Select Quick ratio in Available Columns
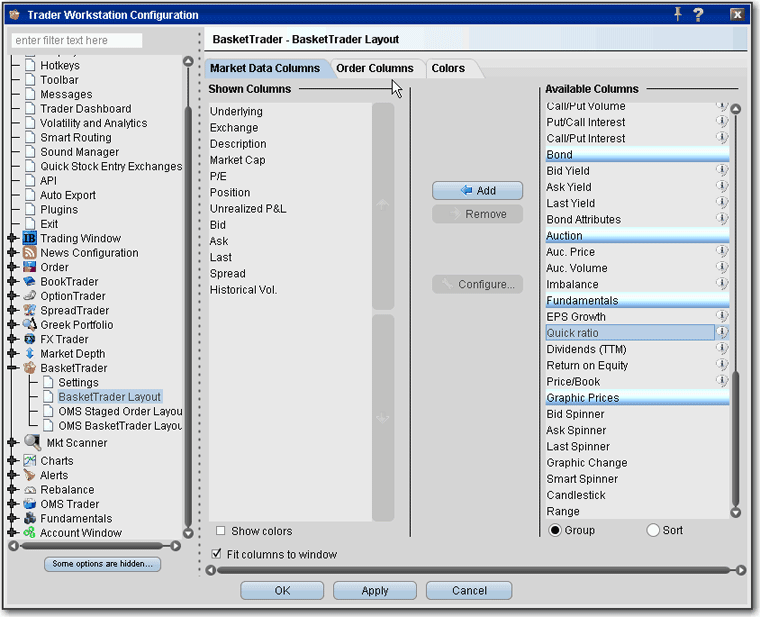Screen dimensions: 760x617 pos(630,332)
